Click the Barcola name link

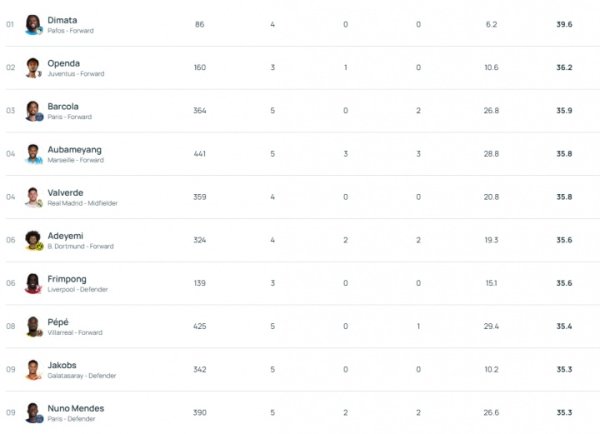63,106
